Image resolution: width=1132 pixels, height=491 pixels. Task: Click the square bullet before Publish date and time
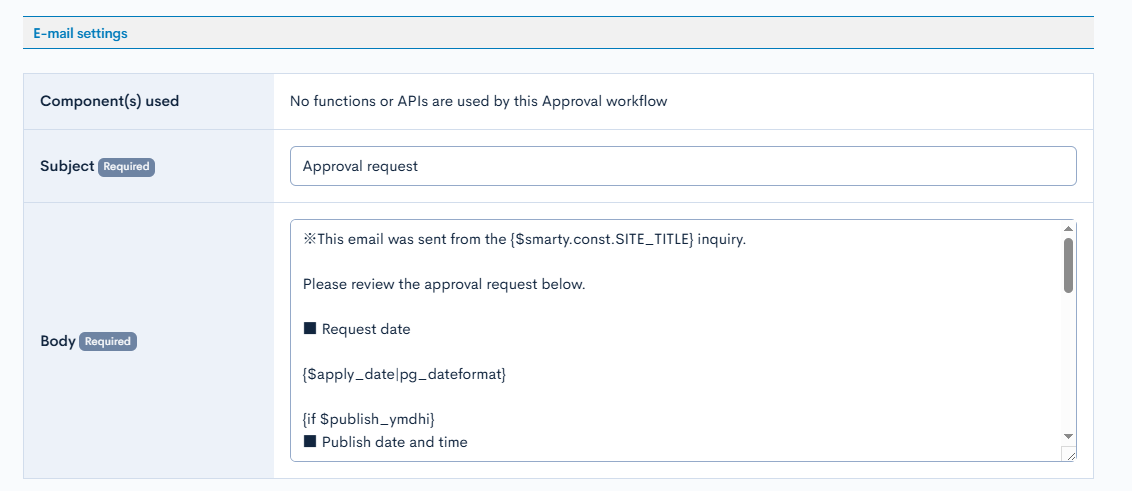tap(309, 442)
